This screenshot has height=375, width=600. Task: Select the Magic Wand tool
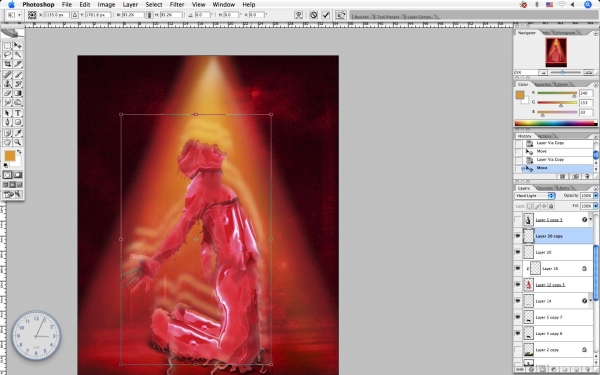pos(18,55)
